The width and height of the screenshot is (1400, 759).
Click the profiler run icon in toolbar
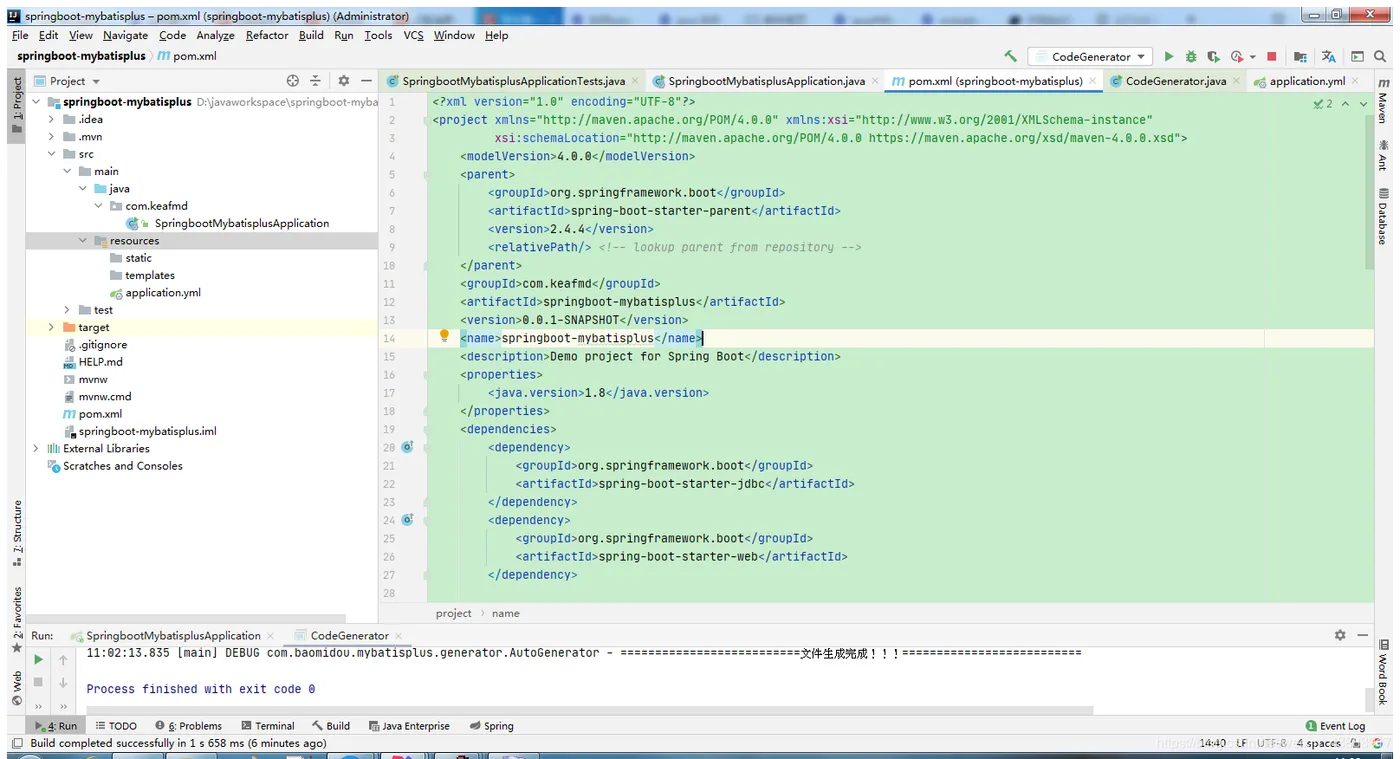(1237, 57)
